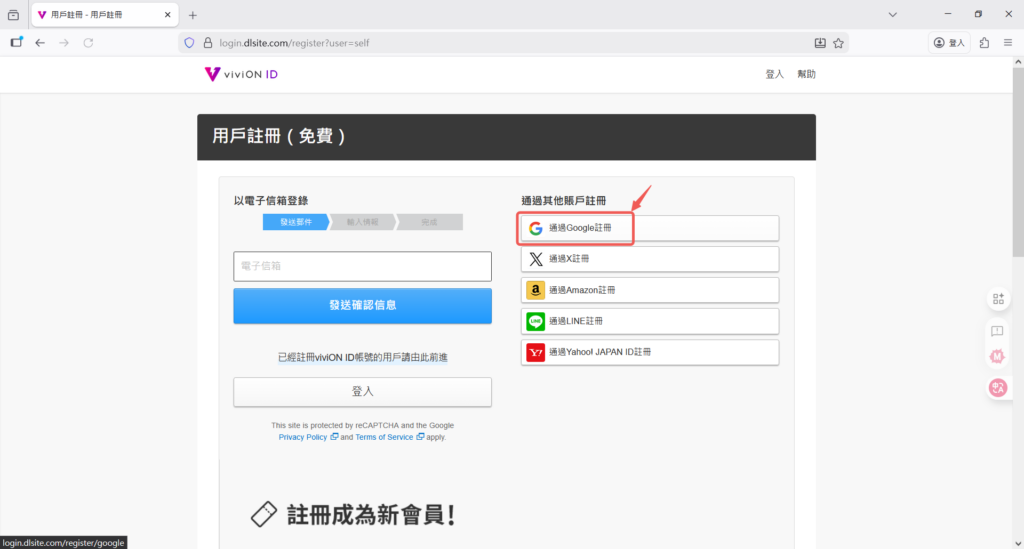Click the tracking protection shield icon
Viewport: 1024px width, 549px height.
click(x=189, y=43)
